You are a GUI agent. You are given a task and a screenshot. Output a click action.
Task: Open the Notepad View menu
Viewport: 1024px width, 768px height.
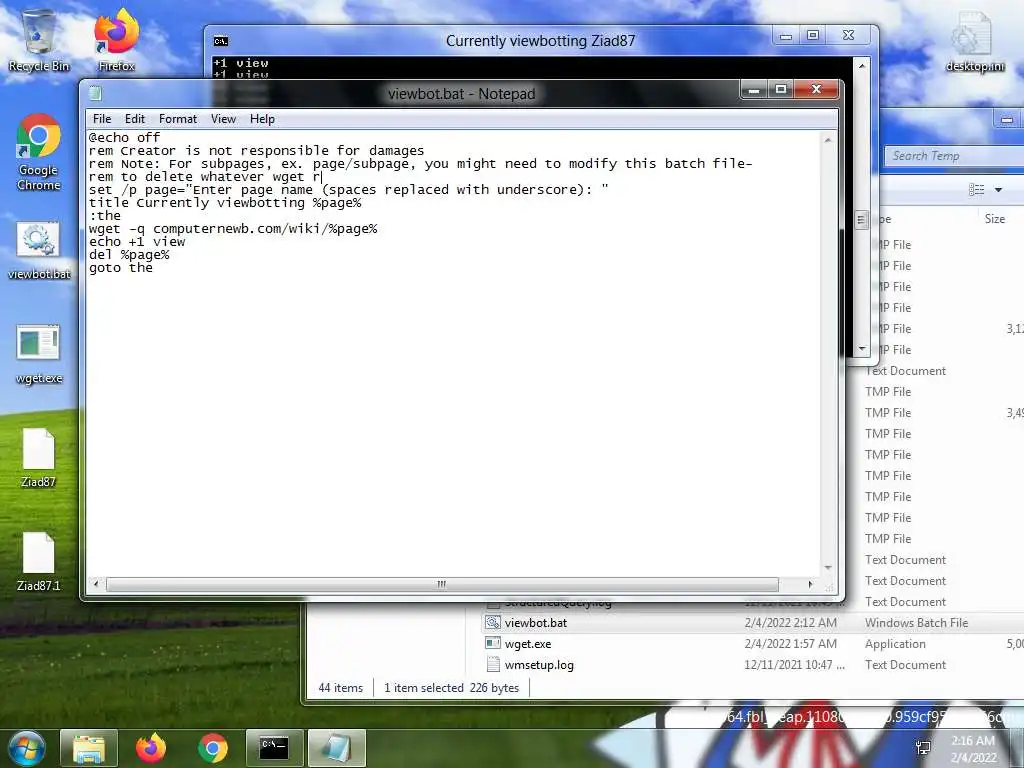point(223,119)
